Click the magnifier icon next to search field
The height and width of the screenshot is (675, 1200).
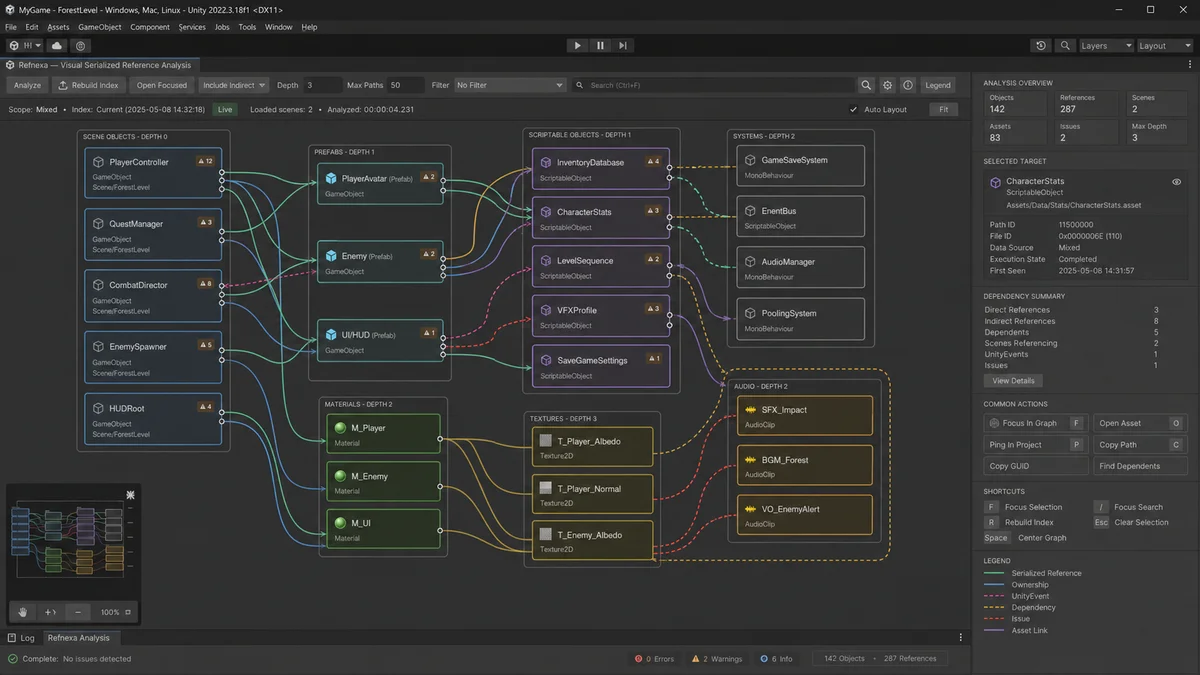(x=866, y=85)
